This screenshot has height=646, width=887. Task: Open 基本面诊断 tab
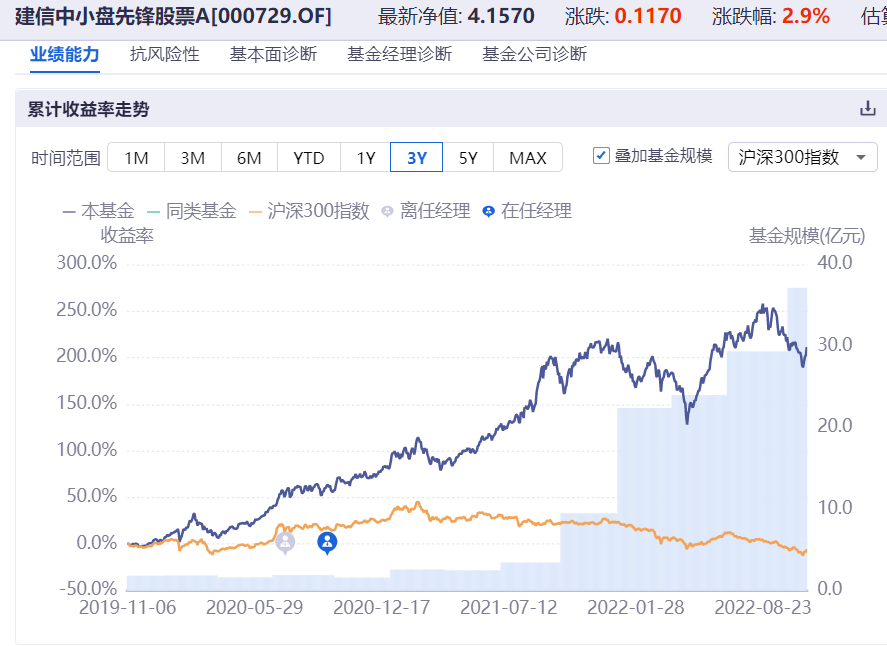click(273, 54)
